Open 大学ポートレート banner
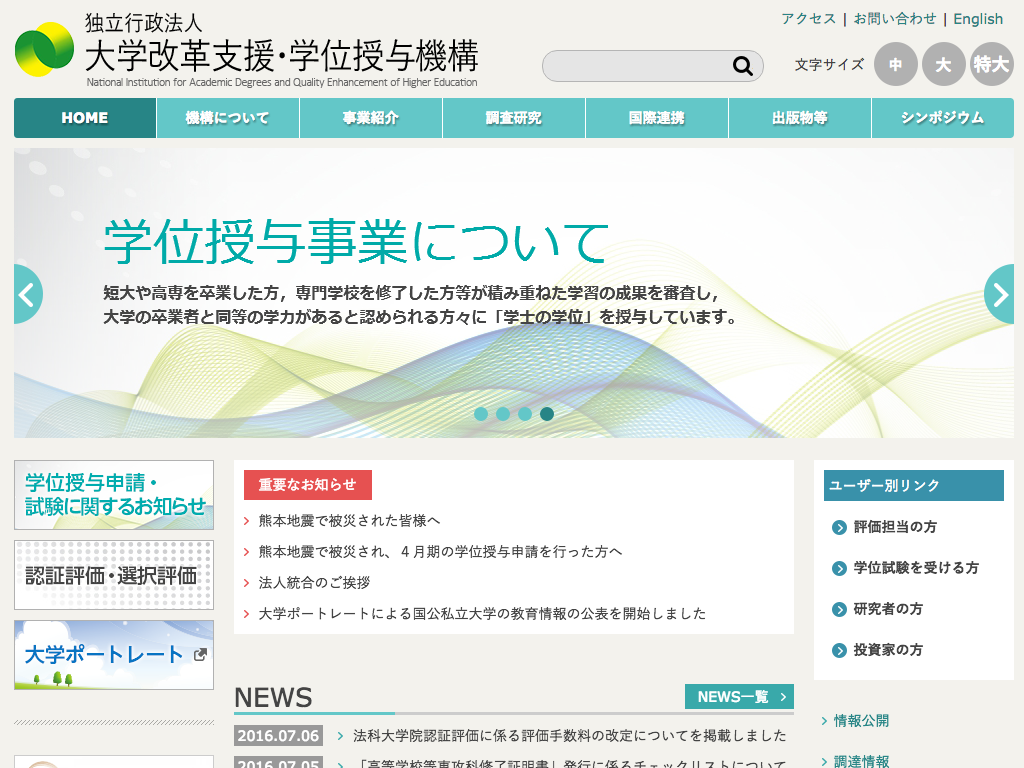The height and width of the screenshot is (768, 1024). tap(114, 655)
